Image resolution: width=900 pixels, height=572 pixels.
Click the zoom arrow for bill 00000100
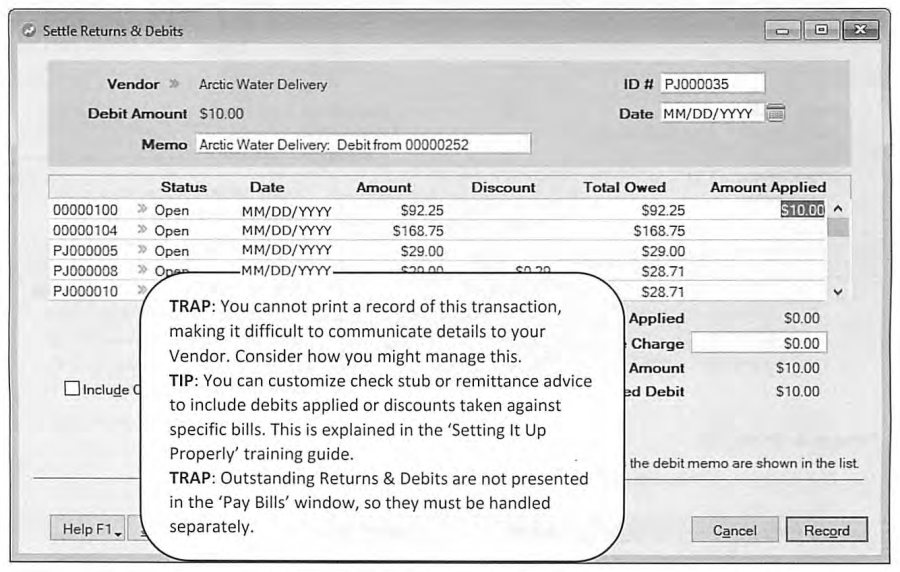point(142,209)
